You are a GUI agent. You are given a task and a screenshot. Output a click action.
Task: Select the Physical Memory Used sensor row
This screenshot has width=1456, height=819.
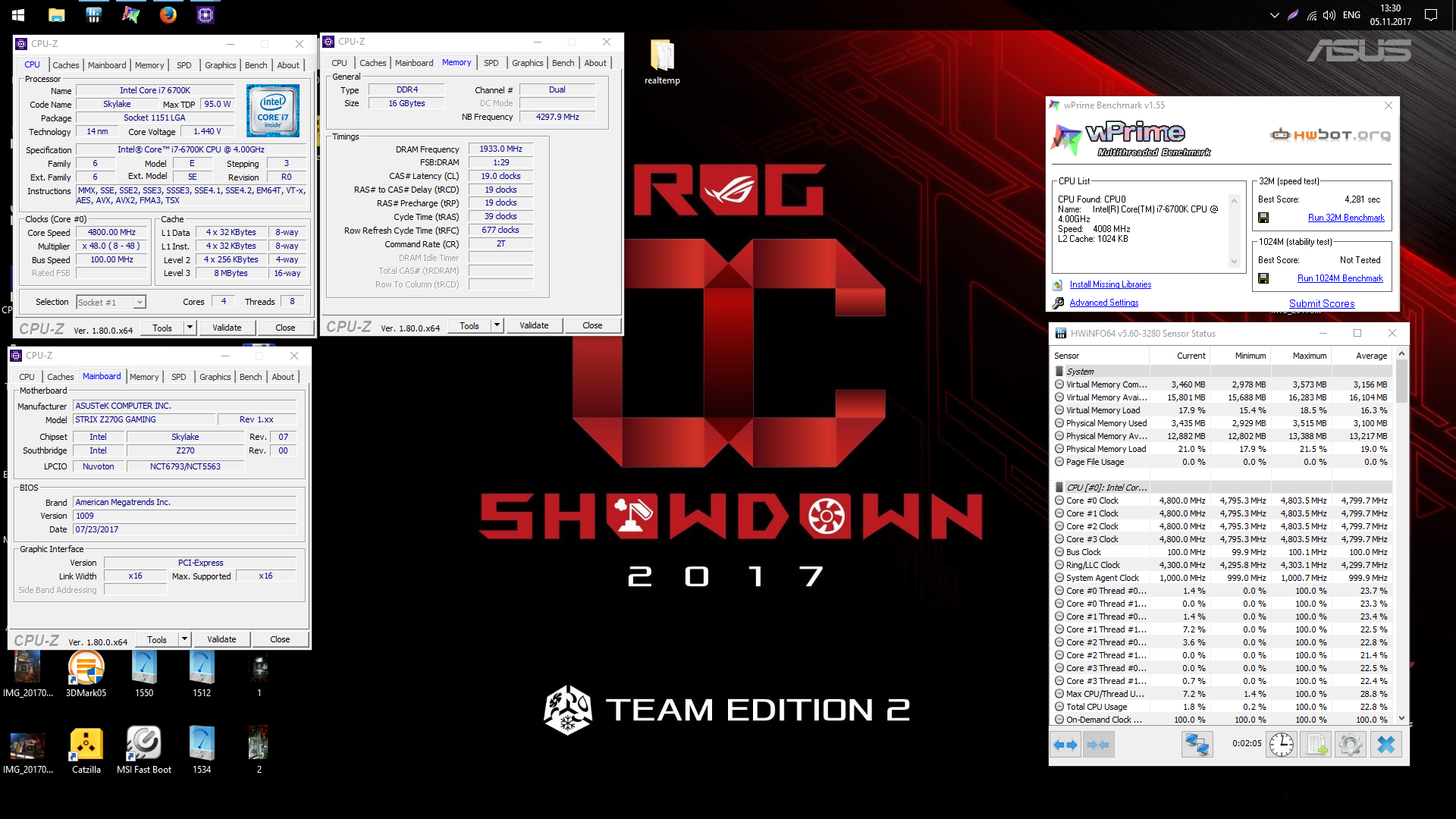(1222, 423)
